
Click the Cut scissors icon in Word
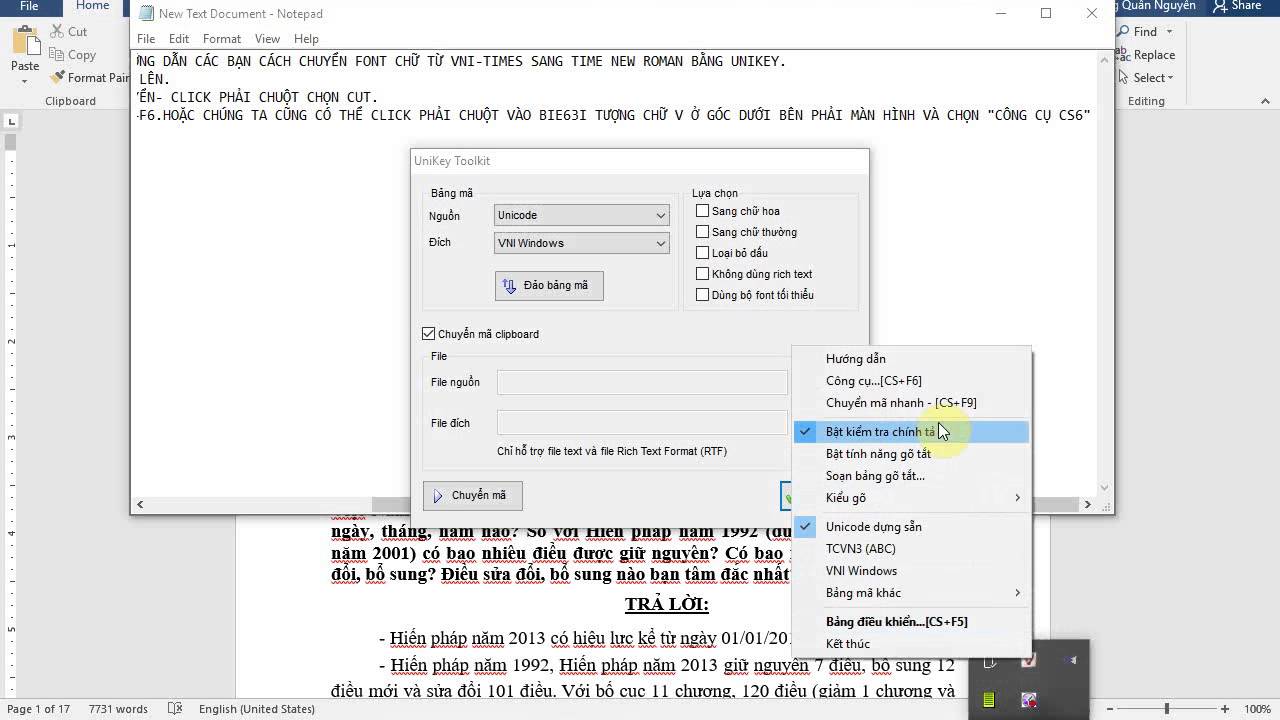(x=57, y=32)
